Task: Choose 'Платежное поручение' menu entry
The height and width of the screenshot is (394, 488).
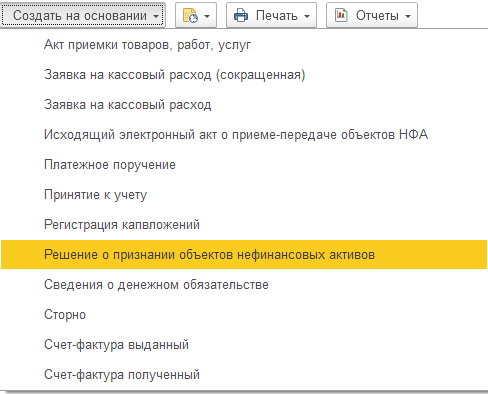Action: (244, 165)
